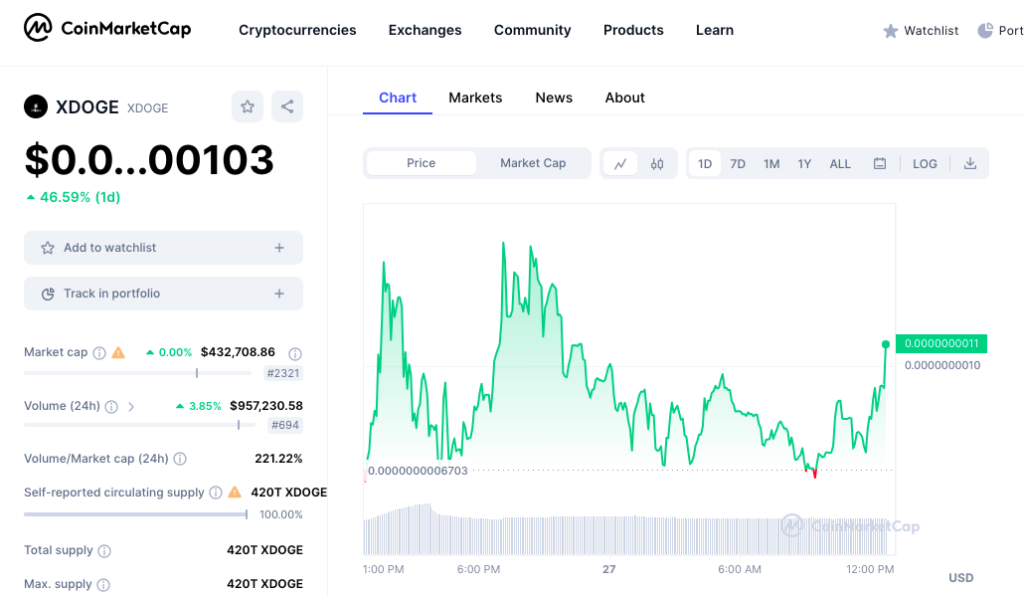Screen dimensions: 1024x596
Task: Click the star icon beside the XDOGE name
Action: click(x=247, y=106)
